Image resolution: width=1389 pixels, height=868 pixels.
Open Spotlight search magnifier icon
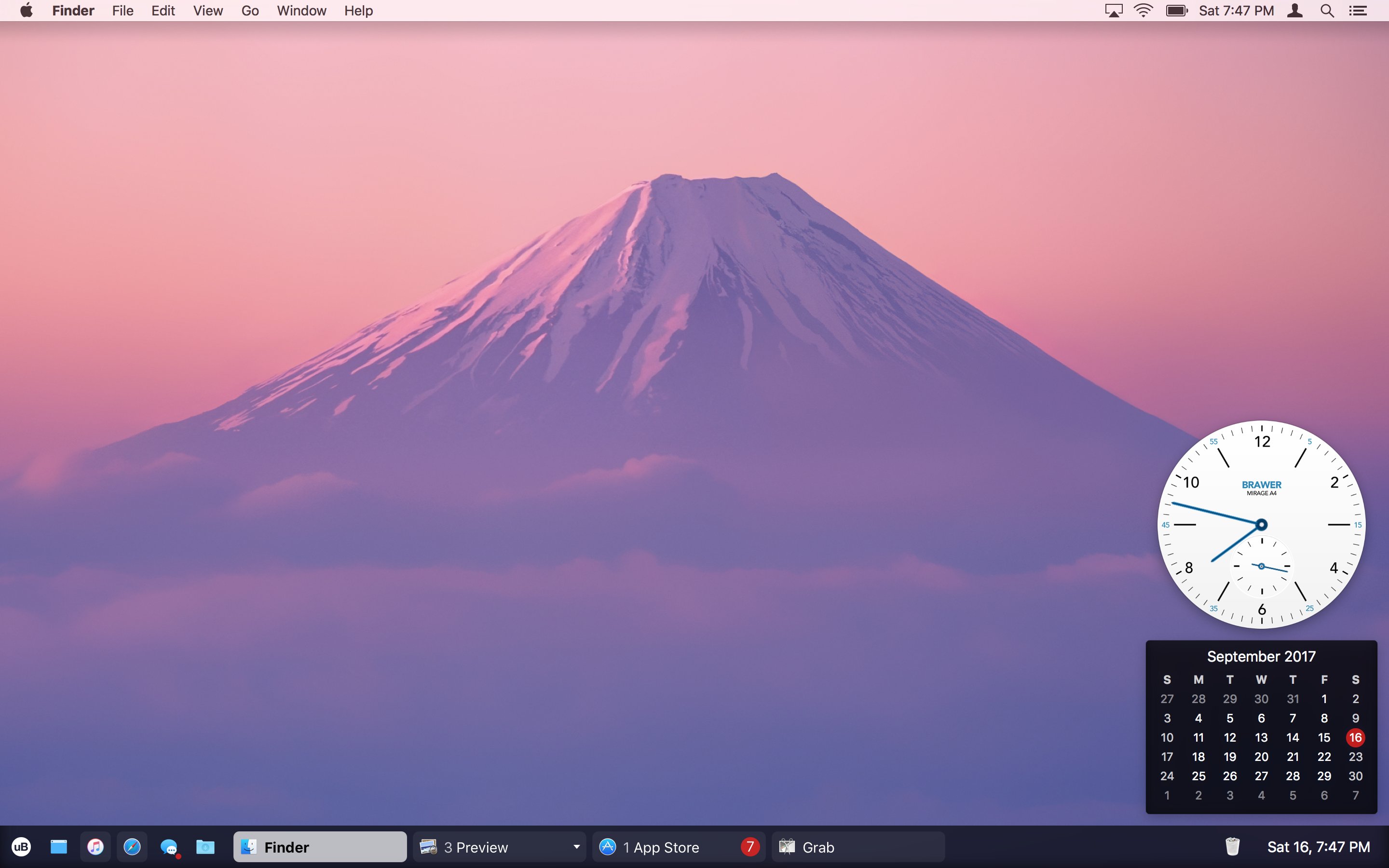pos(1327,11)
